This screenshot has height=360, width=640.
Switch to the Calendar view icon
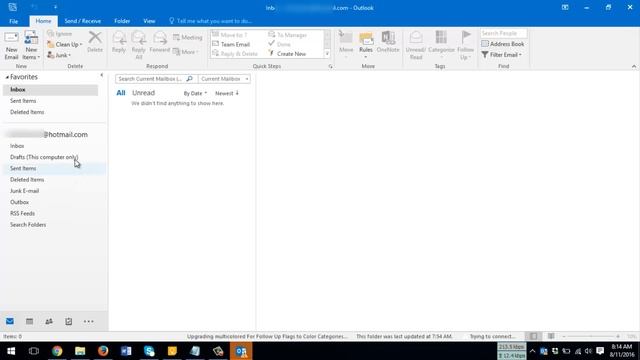[29, 322]
